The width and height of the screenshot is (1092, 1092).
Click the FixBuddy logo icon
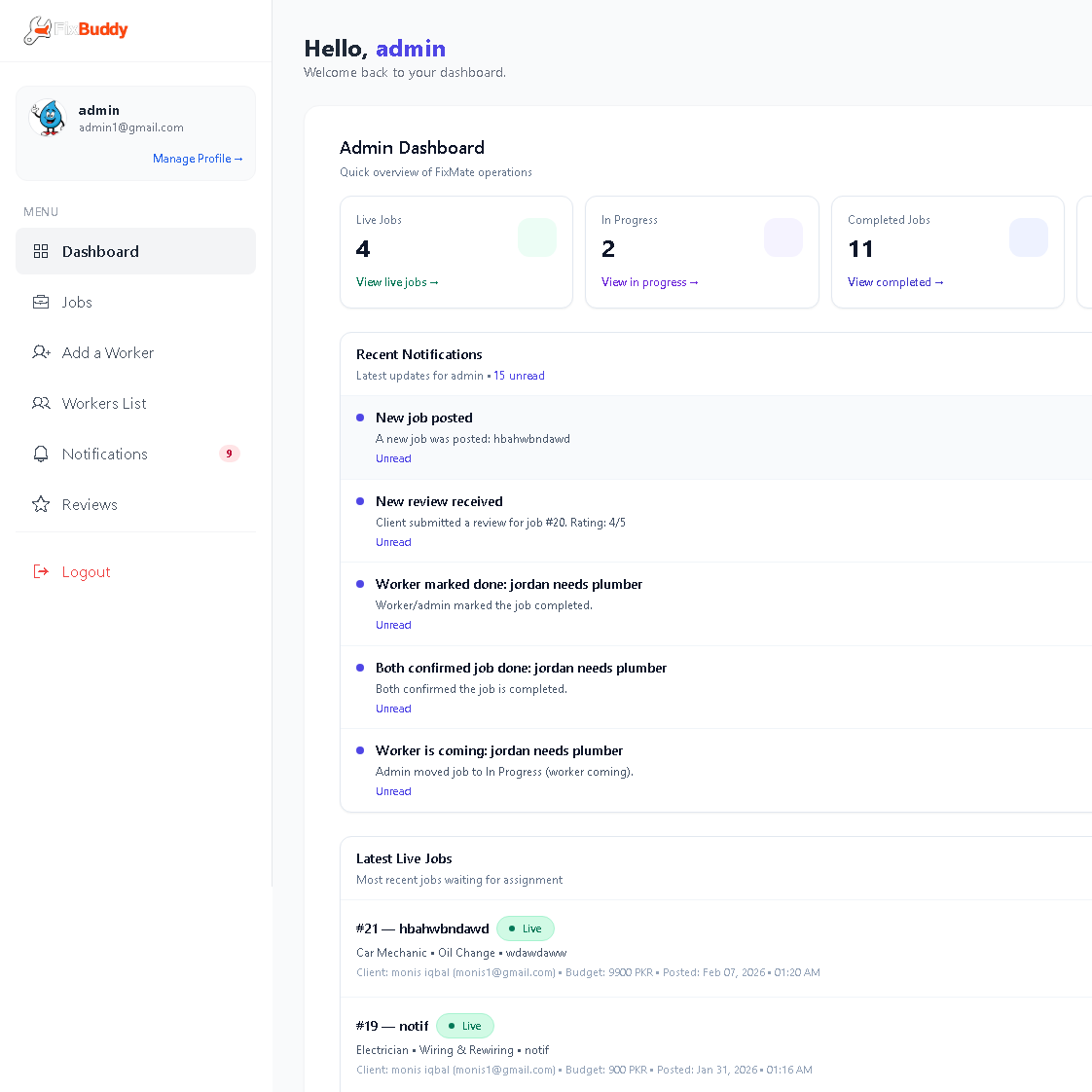(37, 30)
